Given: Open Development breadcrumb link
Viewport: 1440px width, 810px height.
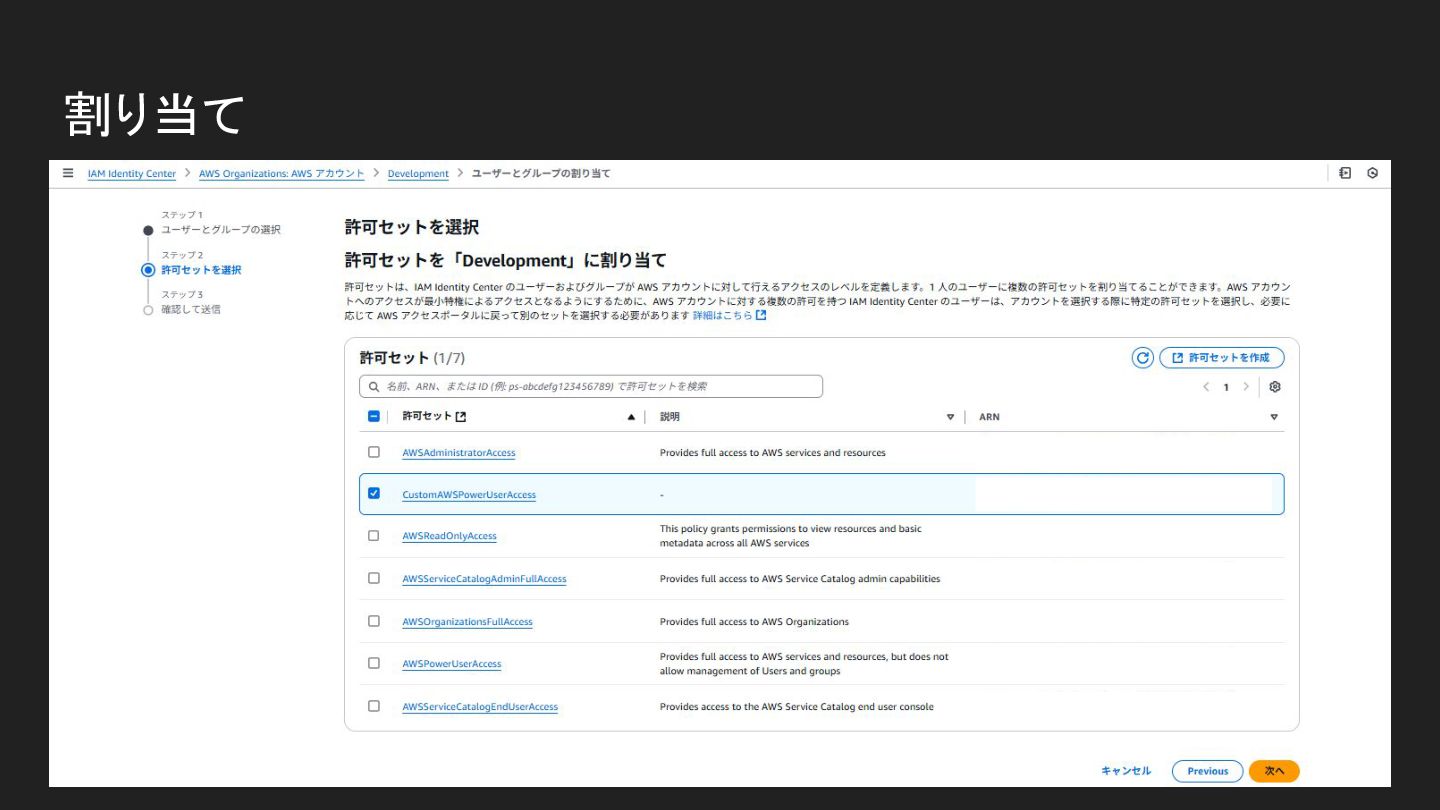Looking at the screenshot, I should click(418, 174).
